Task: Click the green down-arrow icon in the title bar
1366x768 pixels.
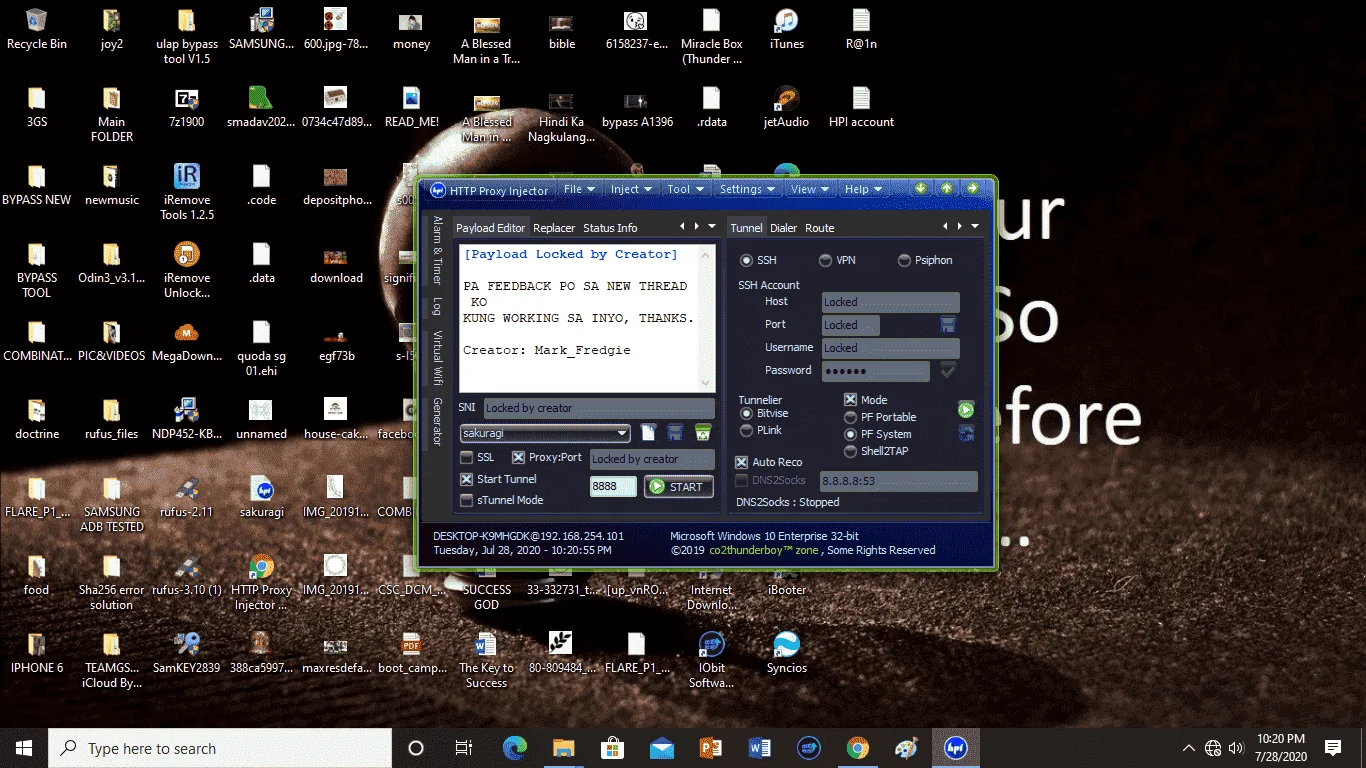Action: (921, 188)
